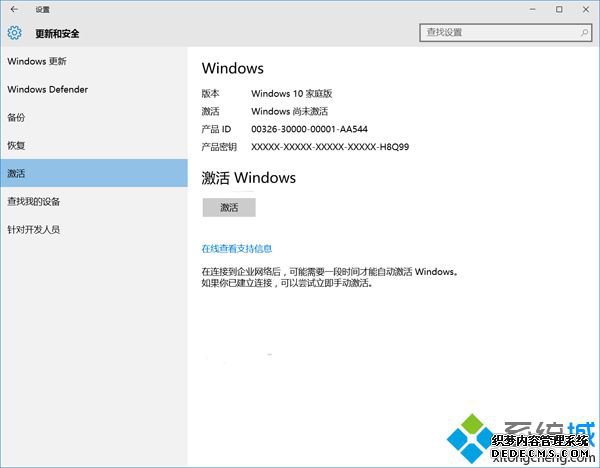
Task: Click the 版本 label
Action: pyautogui.click(x=210, y=93)
